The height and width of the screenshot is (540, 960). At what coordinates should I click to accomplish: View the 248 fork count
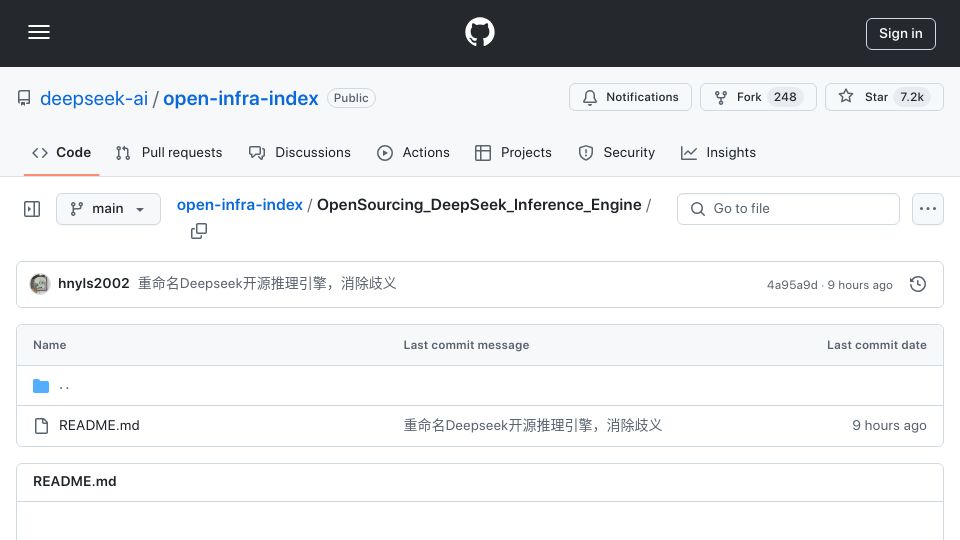click(x=785, y=97)
